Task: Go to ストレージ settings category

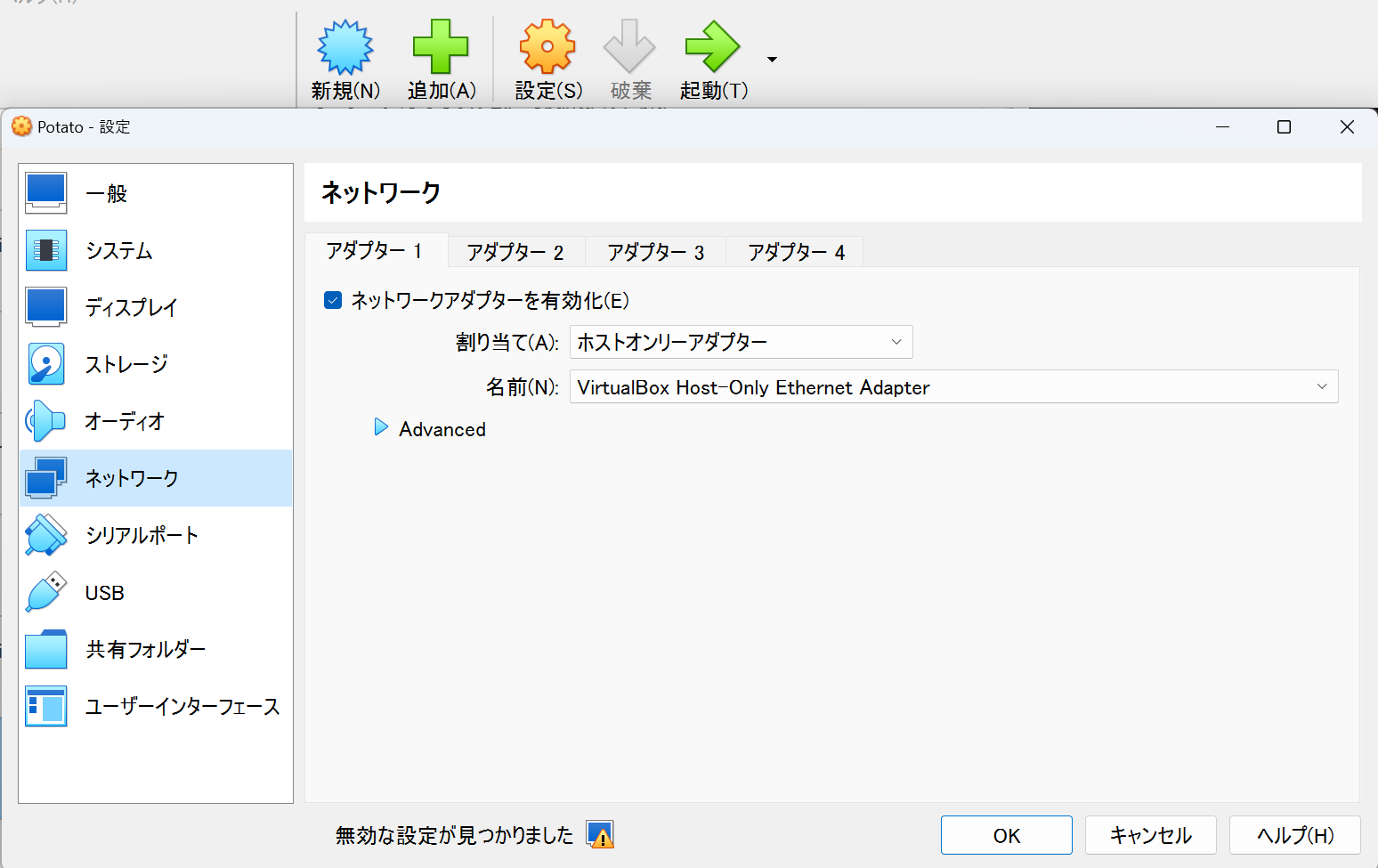Action: pos(156,364)
